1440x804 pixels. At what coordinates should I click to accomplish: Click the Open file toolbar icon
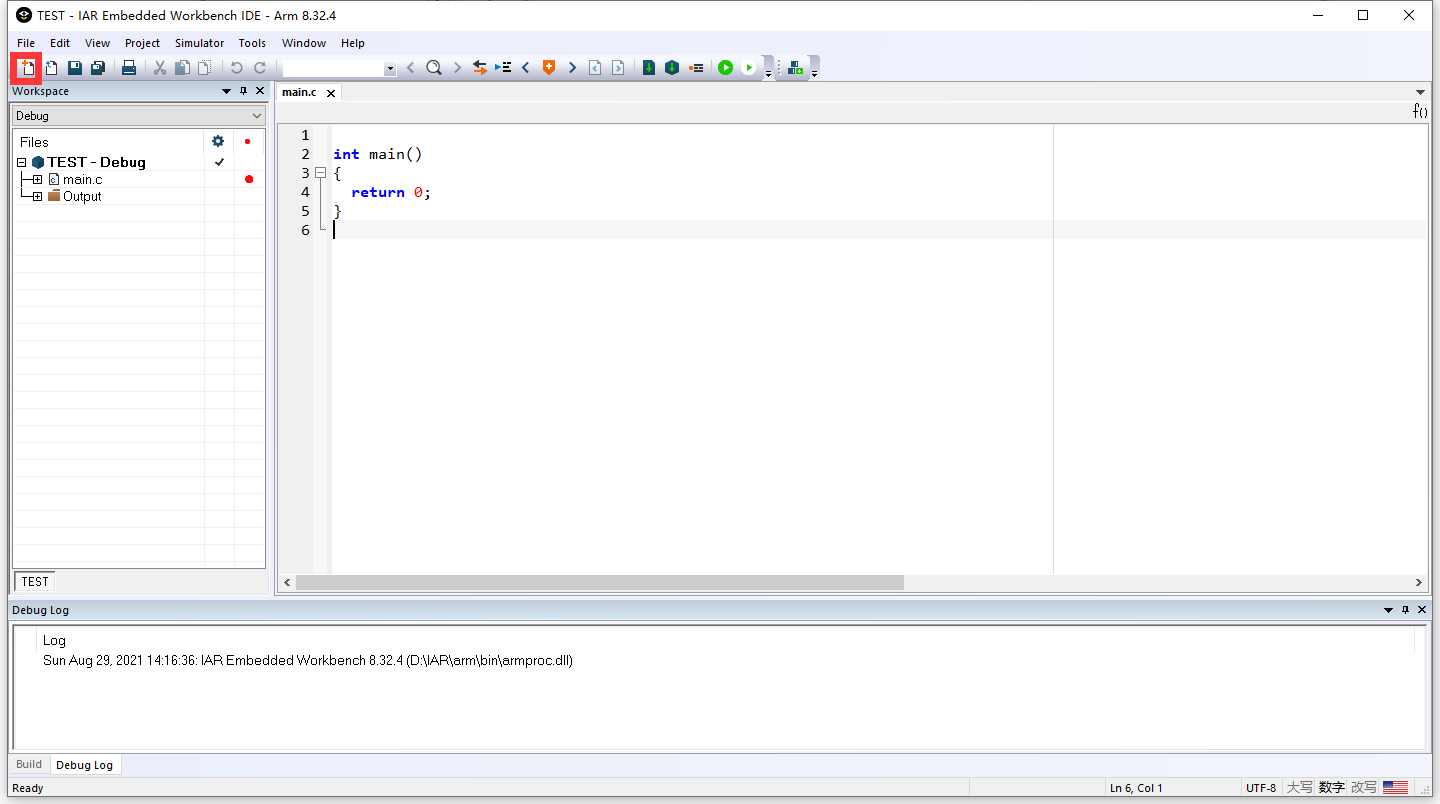click(x=50, y=68)
